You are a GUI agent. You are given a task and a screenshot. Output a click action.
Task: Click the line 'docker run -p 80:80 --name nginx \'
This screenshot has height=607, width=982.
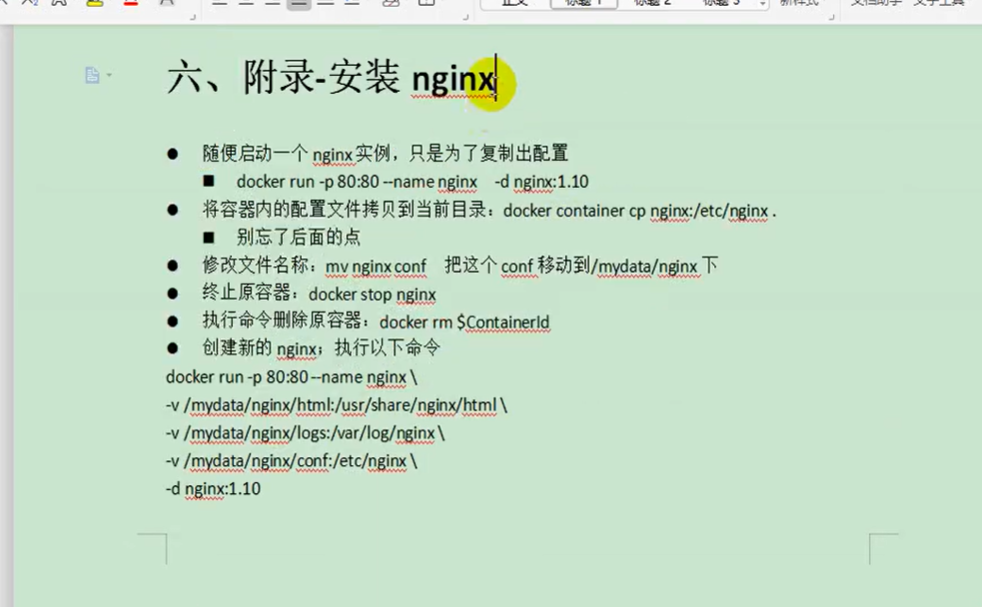pyautogui.click(x=291, y=377)
